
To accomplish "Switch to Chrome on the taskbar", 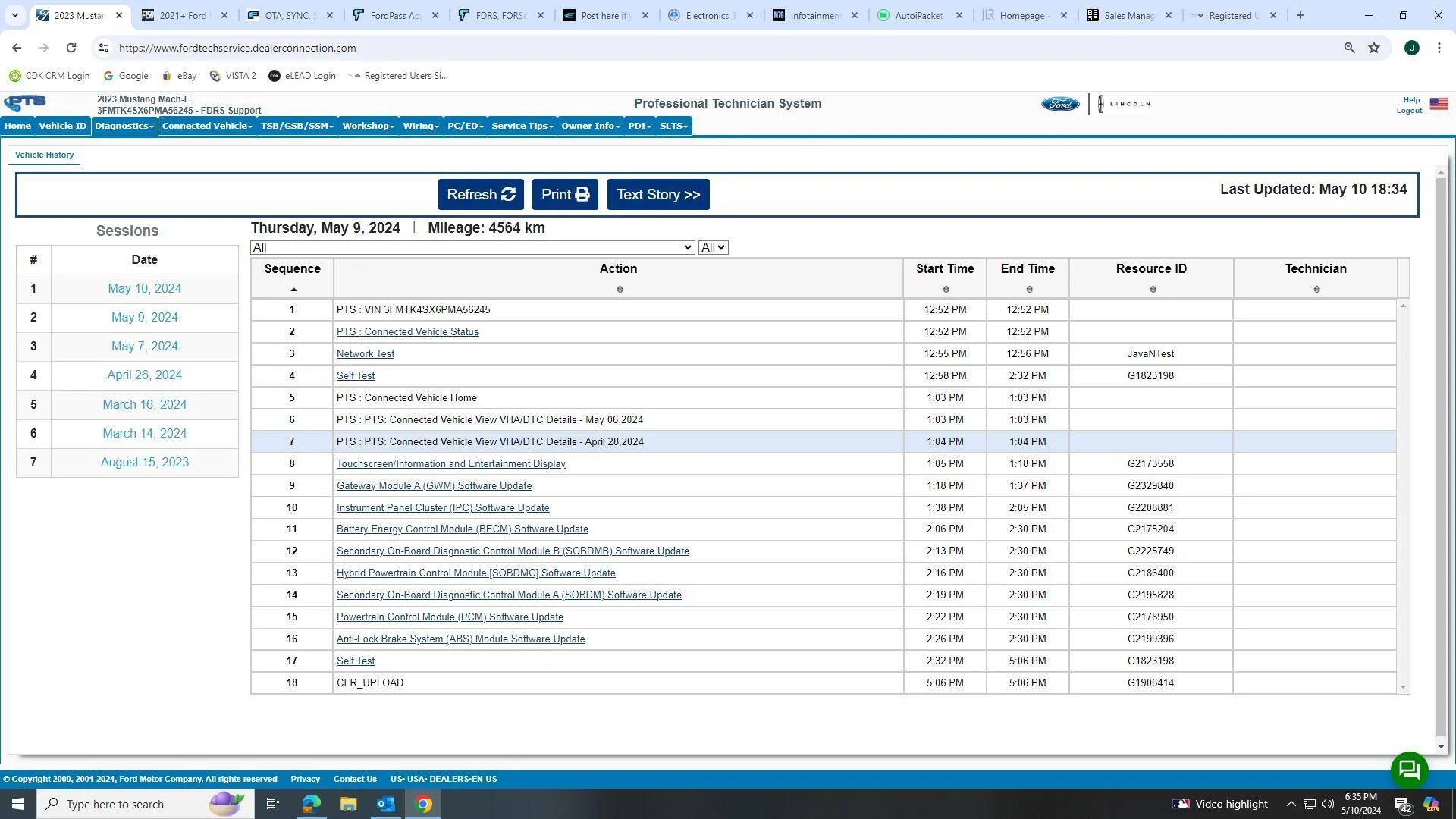I will click(x=424, y=804).
